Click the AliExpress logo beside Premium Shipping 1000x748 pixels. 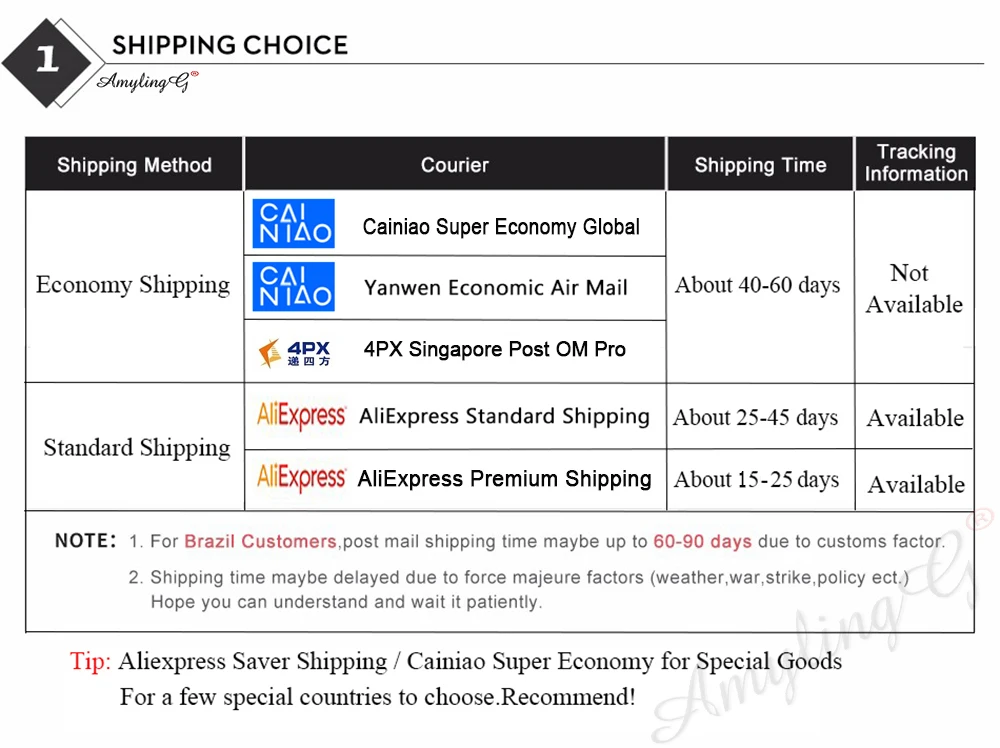click(x=302, y=478)
